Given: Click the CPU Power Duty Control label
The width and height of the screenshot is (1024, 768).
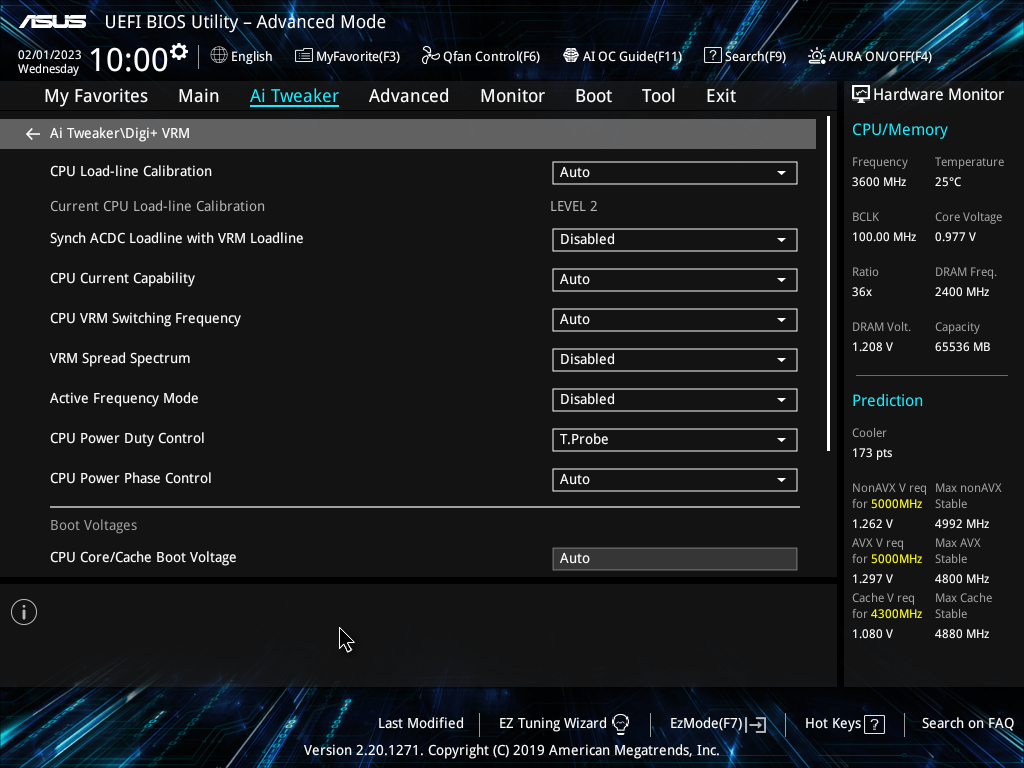Looking at the screenshot, I should pyautogui.click(x=127, y=438).
